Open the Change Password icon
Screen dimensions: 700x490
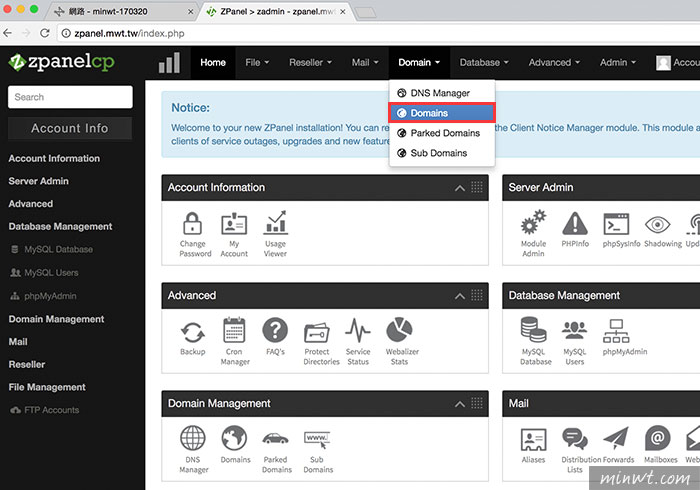coord(192,223)
